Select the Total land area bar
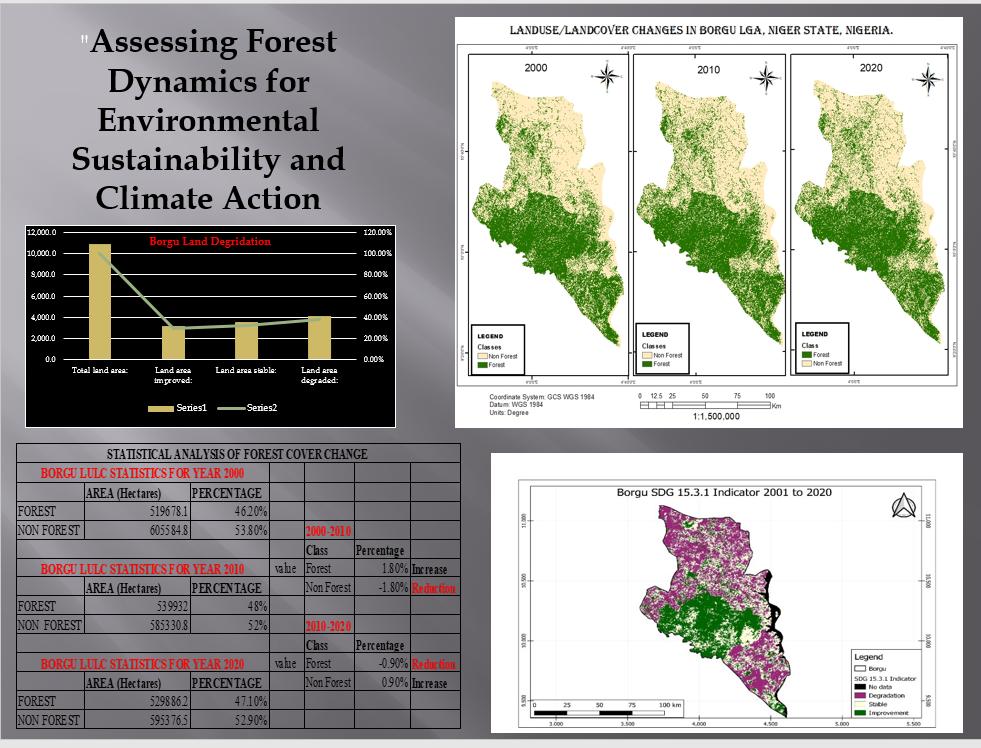This screenshot has width=981, height=748. (100, 301)
